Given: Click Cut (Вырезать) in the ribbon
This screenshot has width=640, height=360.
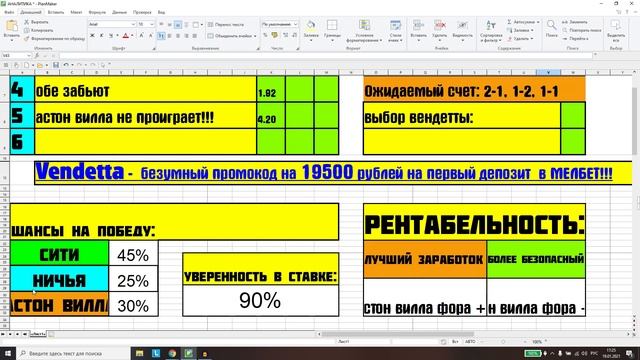Looking at the screenshot, I should (36, 22).
